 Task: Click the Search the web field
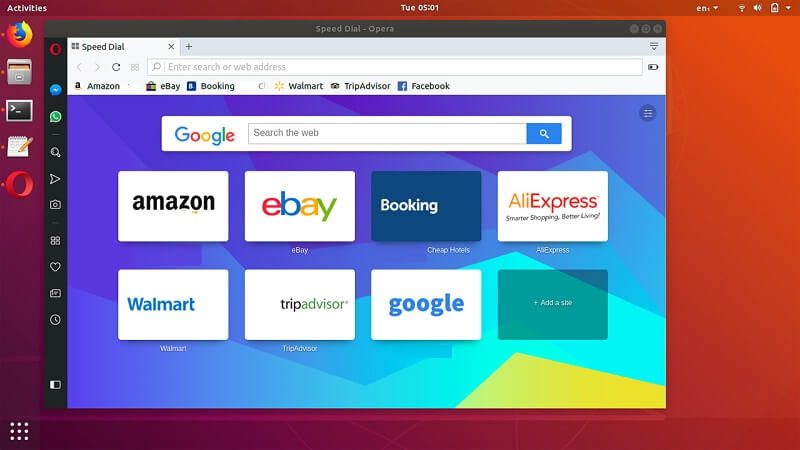click(x=387, y=133)
